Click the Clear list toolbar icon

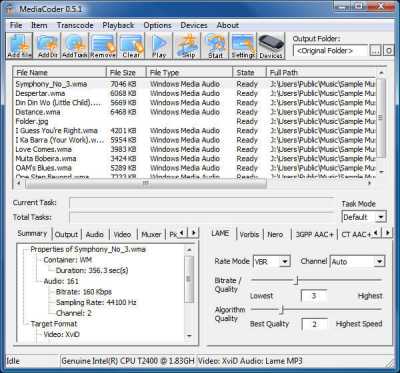131,46
